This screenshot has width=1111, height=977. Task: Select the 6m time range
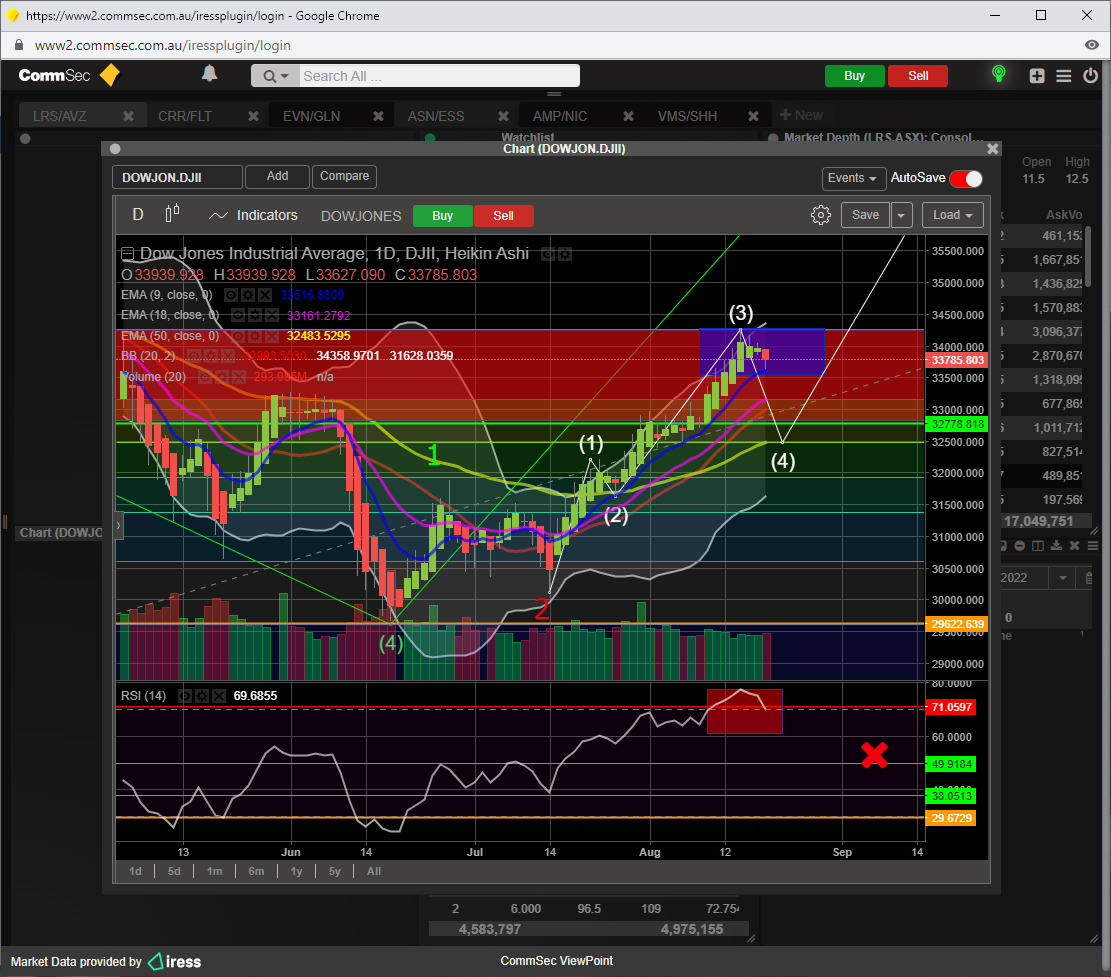tap(256, 871)
